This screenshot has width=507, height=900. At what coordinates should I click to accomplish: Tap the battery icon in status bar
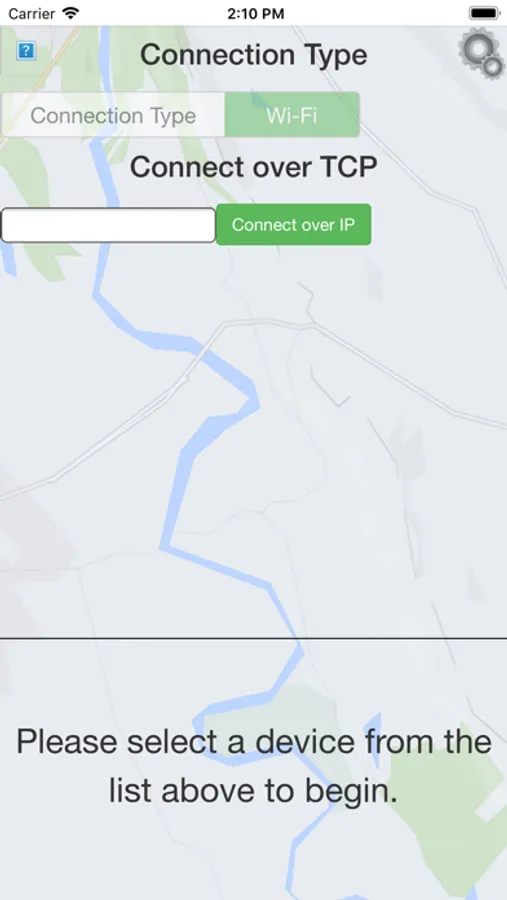(x=483, y=13)
